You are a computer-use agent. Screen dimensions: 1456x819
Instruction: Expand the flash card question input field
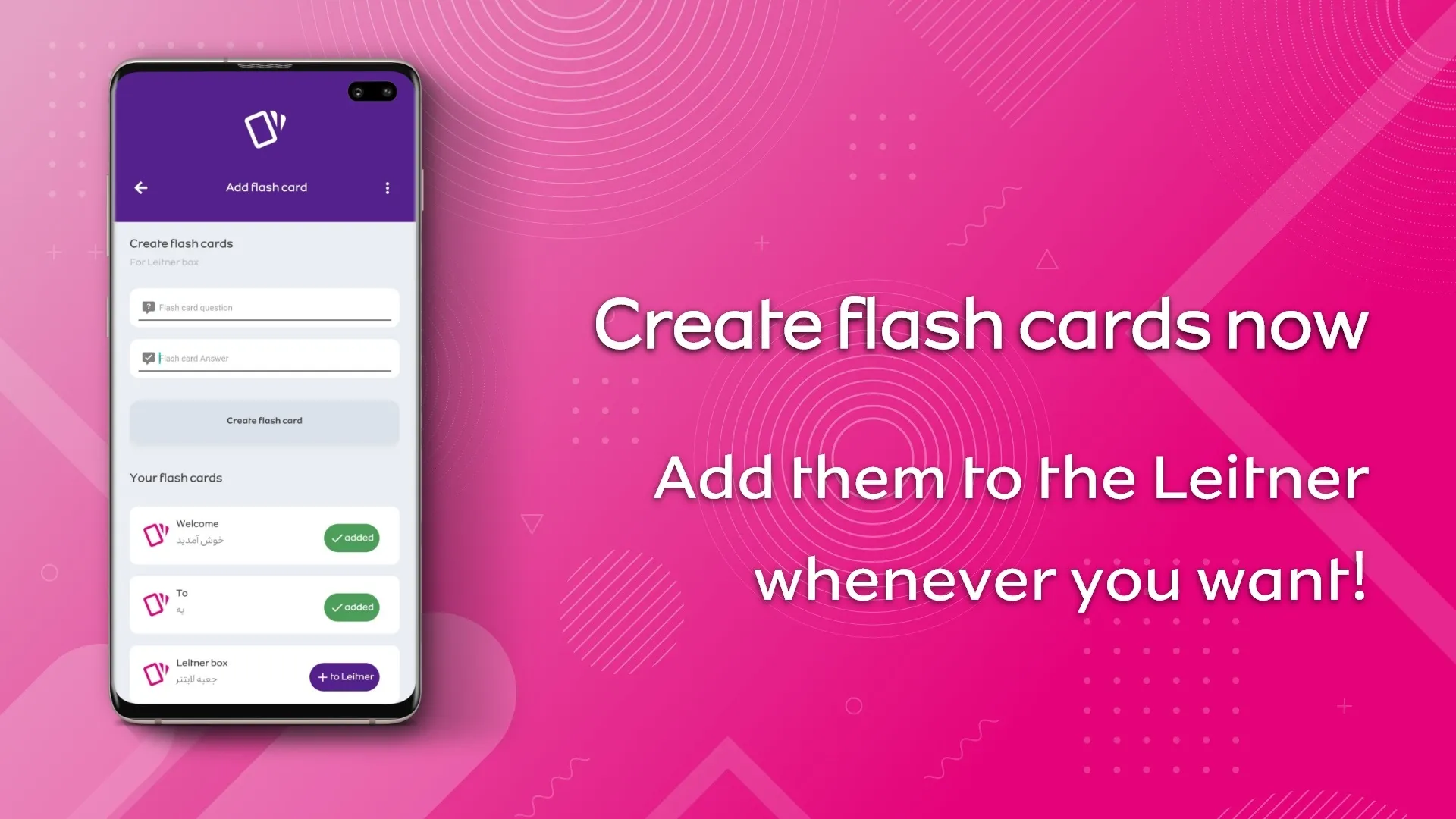click(266, 307)
